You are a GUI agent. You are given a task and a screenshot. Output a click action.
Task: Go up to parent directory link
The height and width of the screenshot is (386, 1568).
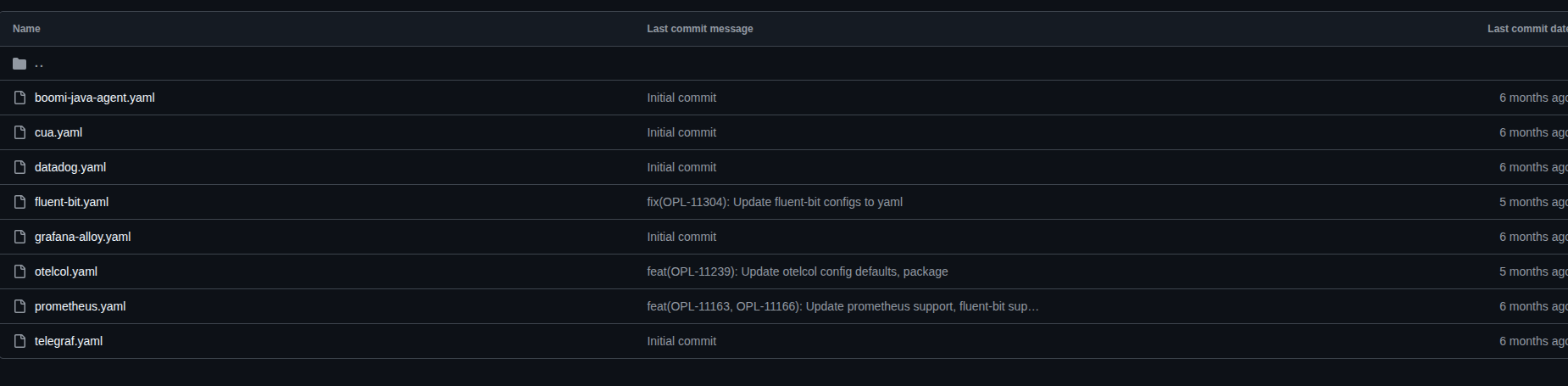39,64
